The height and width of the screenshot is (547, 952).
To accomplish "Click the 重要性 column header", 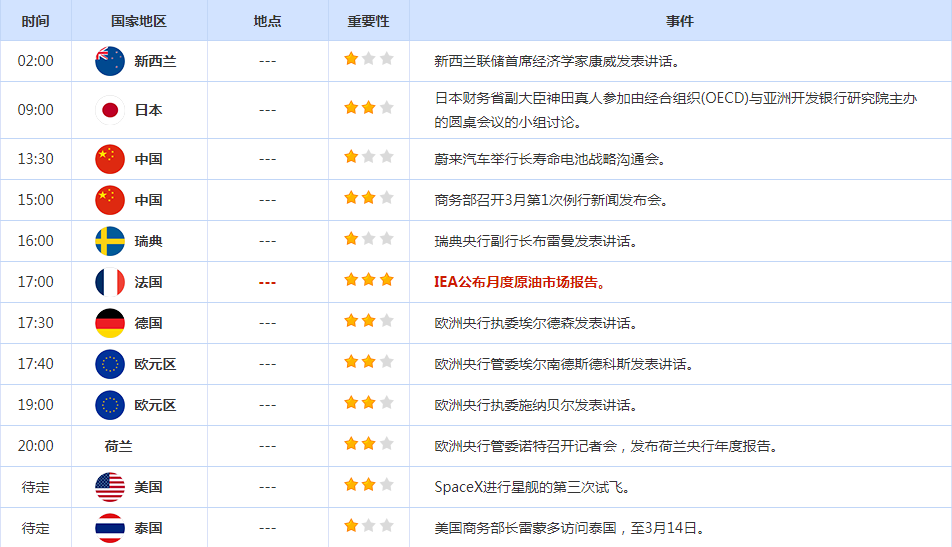I will [x=369, y=21].
